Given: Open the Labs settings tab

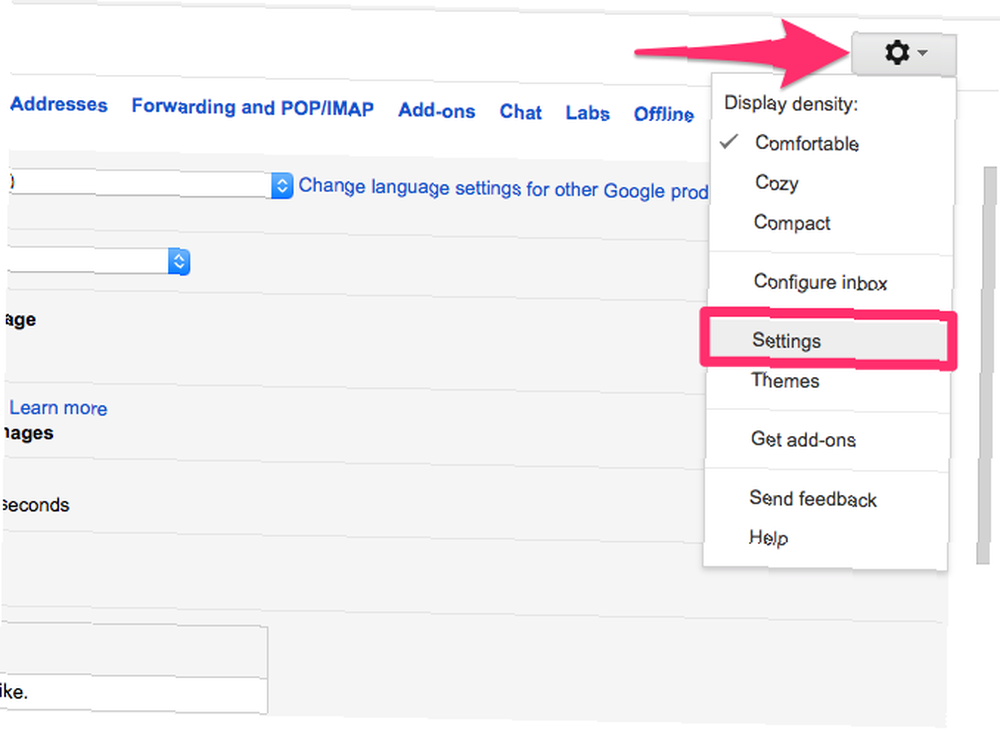Looking at the screenshot, I should click(587, 114).
